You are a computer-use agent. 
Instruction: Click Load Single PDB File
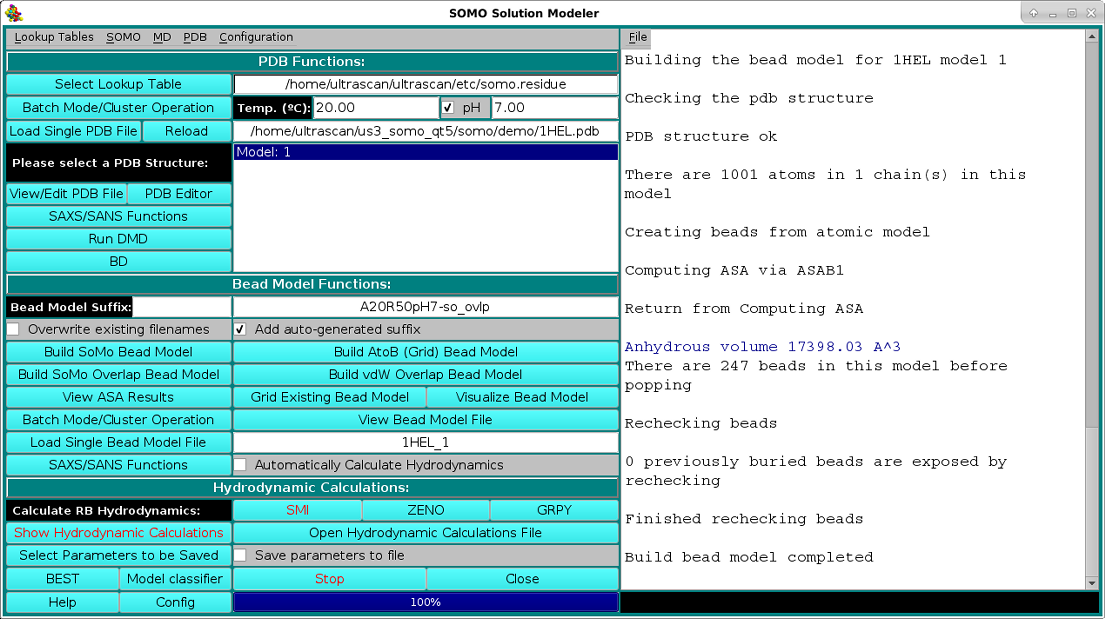coord(73,131)
